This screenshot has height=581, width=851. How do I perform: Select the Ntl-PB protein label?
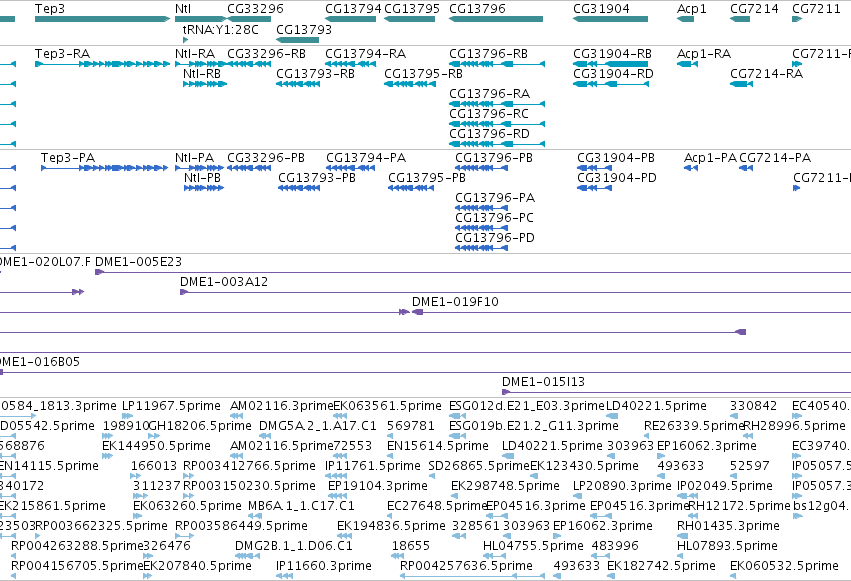[202, 178]
